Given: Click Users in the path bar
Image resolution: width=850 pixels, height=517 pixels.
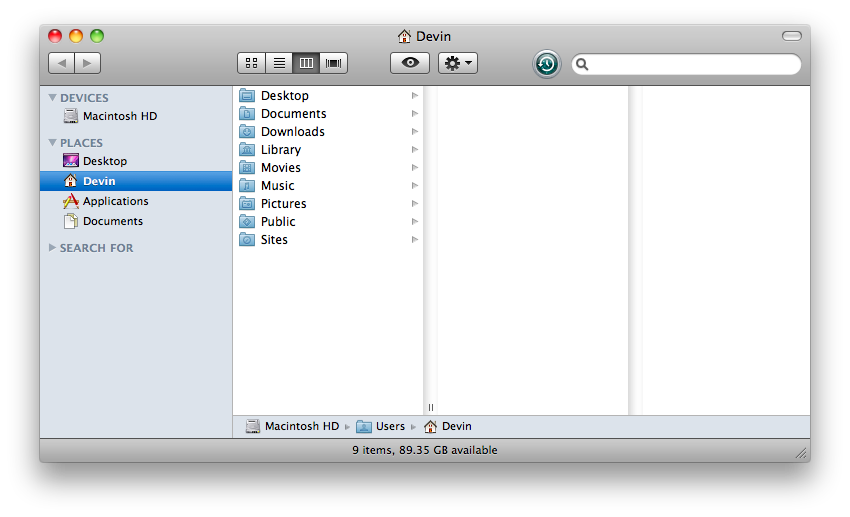Looking at the screenshot, I should click(x=381, y=426).
